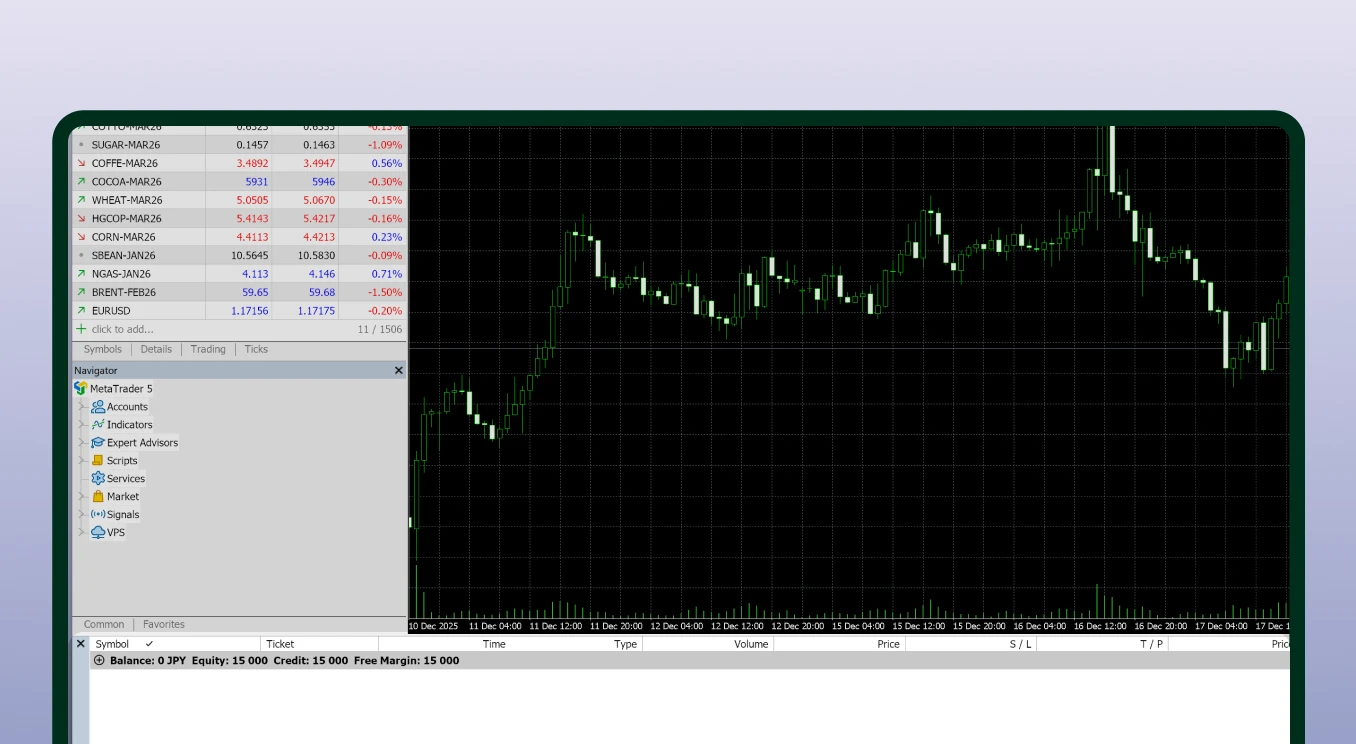
Task: Click the Signals broadcast icon
Action: coord(97,514)
